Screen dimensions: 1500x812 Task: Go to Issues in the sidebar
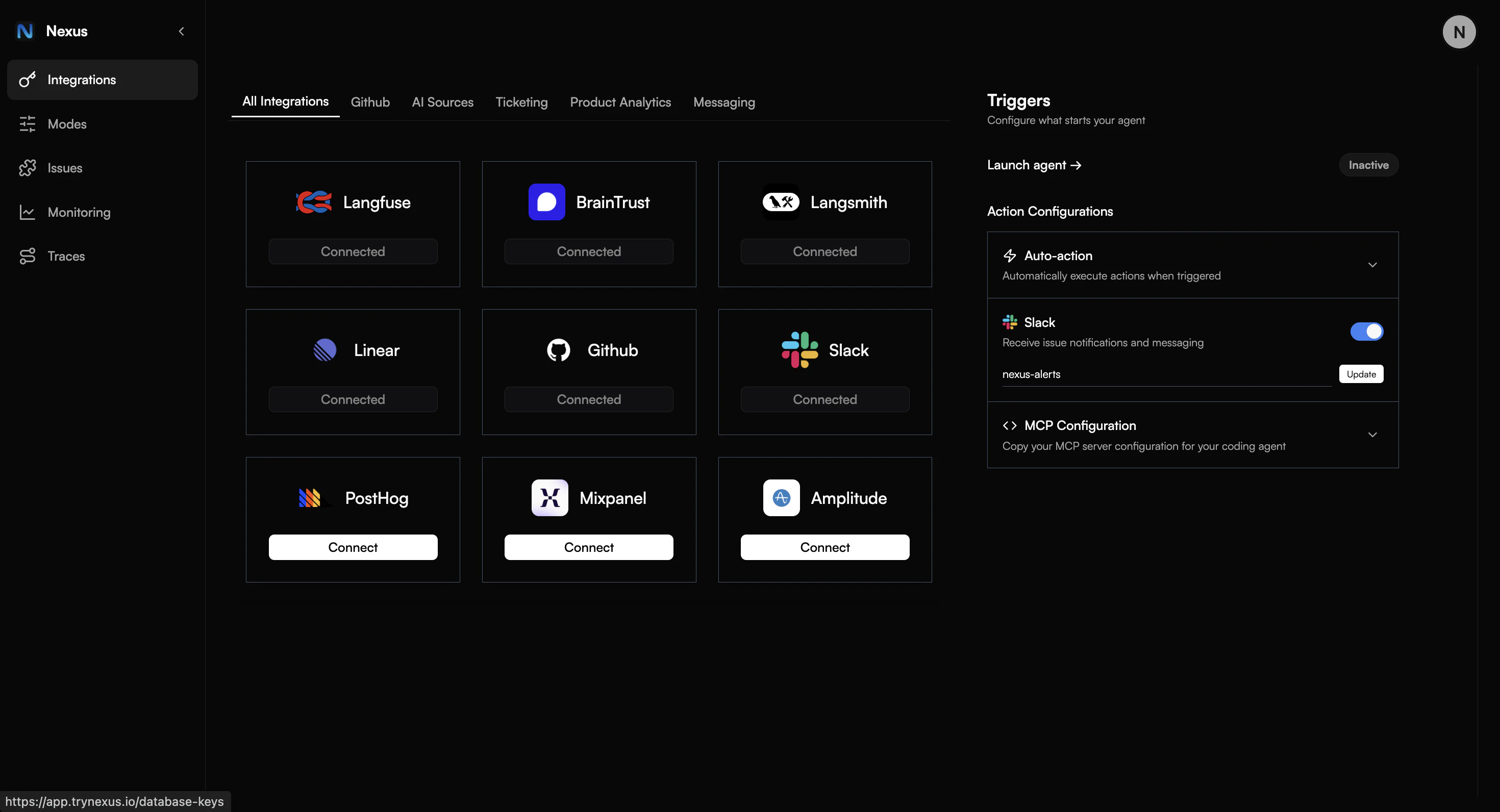pos(103,168)
